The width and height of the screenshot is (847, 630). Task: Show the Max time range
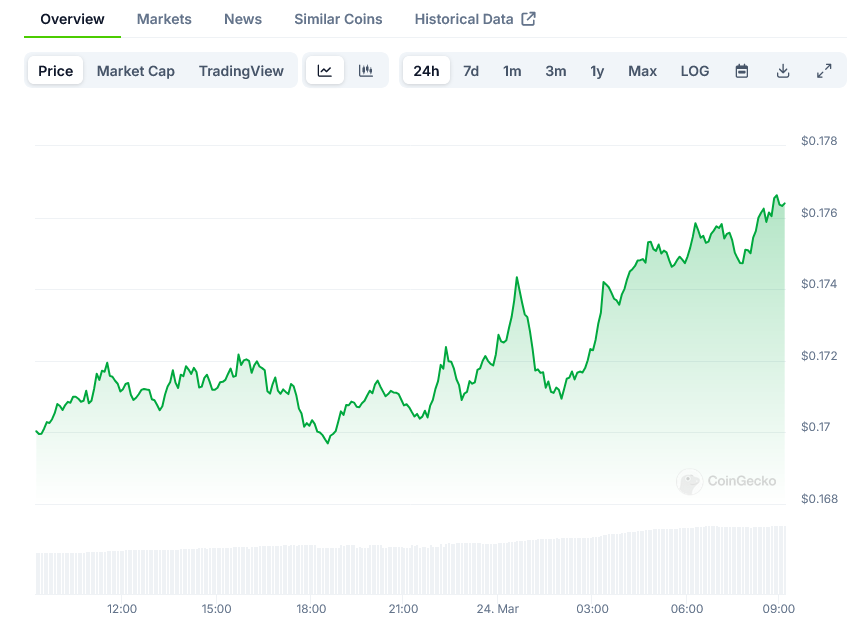pyautogui.click(x=642, y=71)
